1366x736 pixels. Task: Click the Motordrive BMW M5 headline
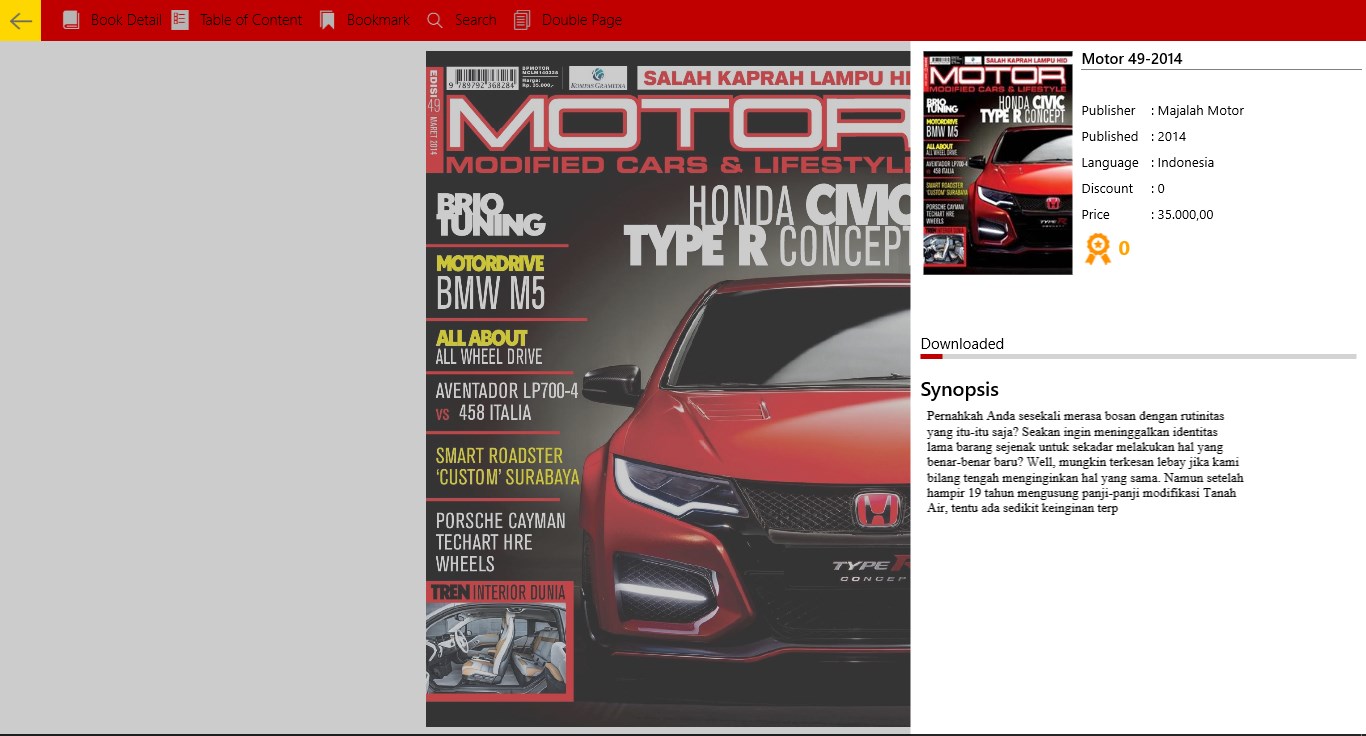click(x=490, y=283)
